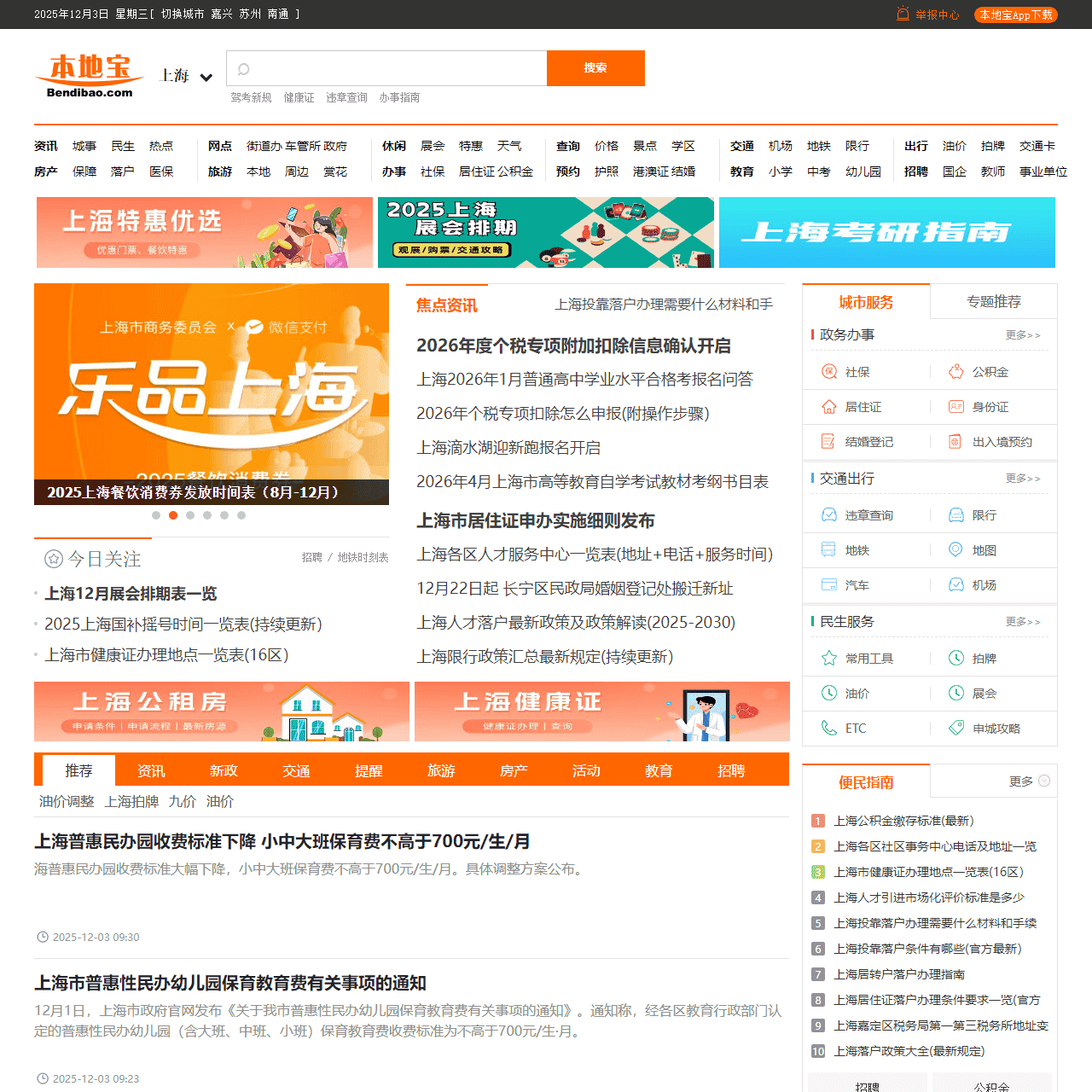Image resolution: width=1092 pixels, height=1092 pixels.
Task: Switch to the 专题推荐 tab
Action: [x=993, y=301]
